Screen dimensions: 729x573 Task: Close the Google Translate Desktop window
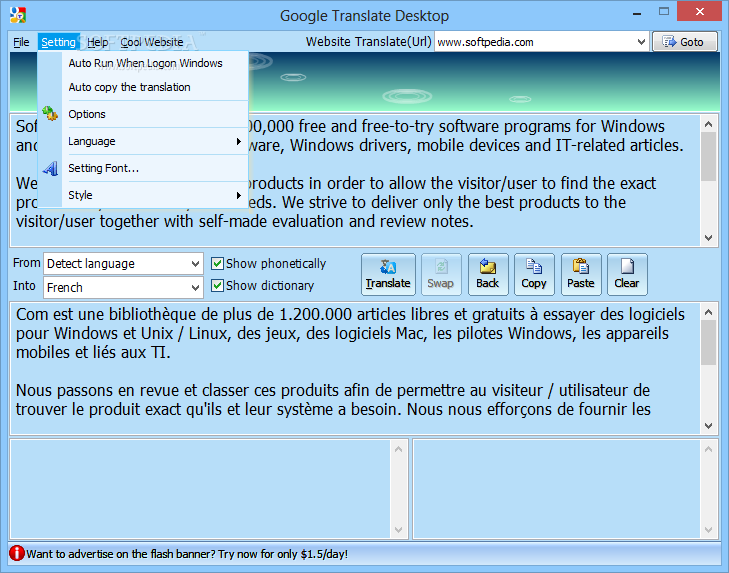pos(700,12)
